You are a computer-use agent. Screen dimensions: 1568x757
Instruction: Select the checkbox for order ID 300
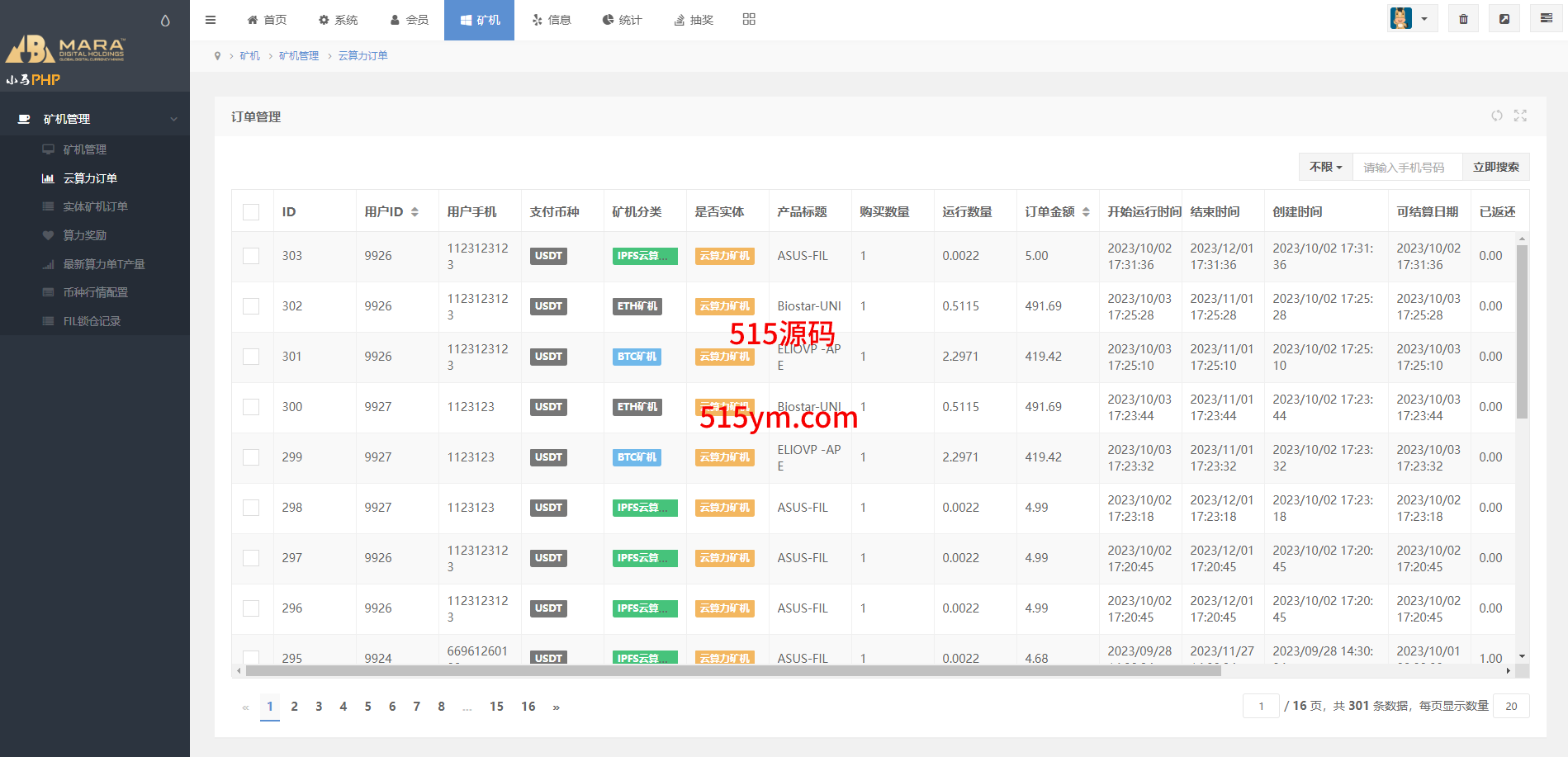251,407
